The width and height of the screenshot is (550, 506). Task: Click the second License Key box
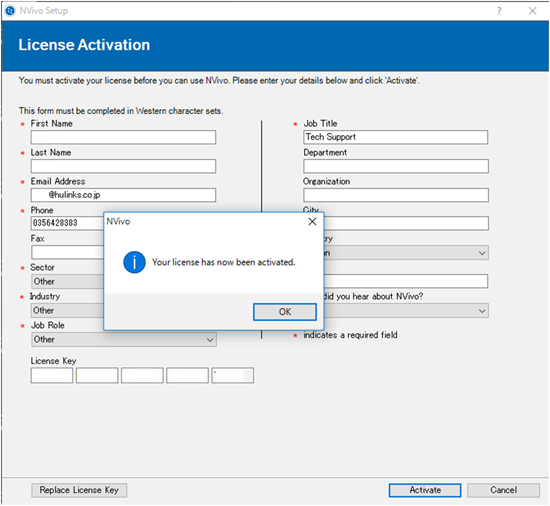click(x=97, y=375)
